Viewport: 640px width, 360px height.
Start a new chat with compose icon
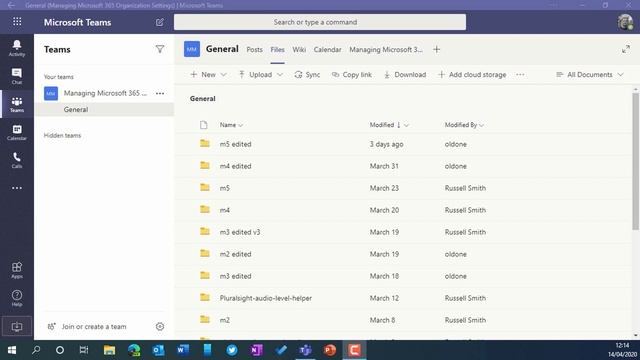click(160, 22)
